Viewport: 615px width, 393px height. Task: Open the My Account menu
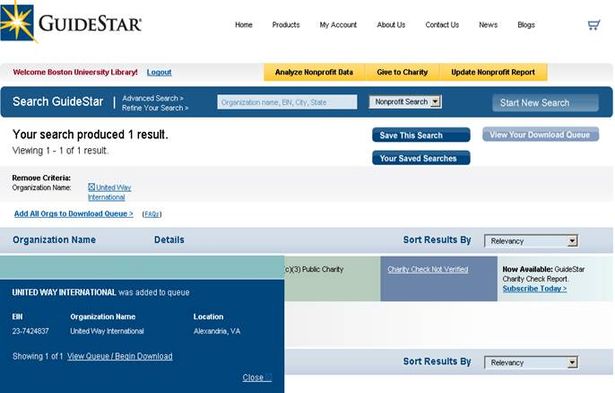(x=338, y=25)
